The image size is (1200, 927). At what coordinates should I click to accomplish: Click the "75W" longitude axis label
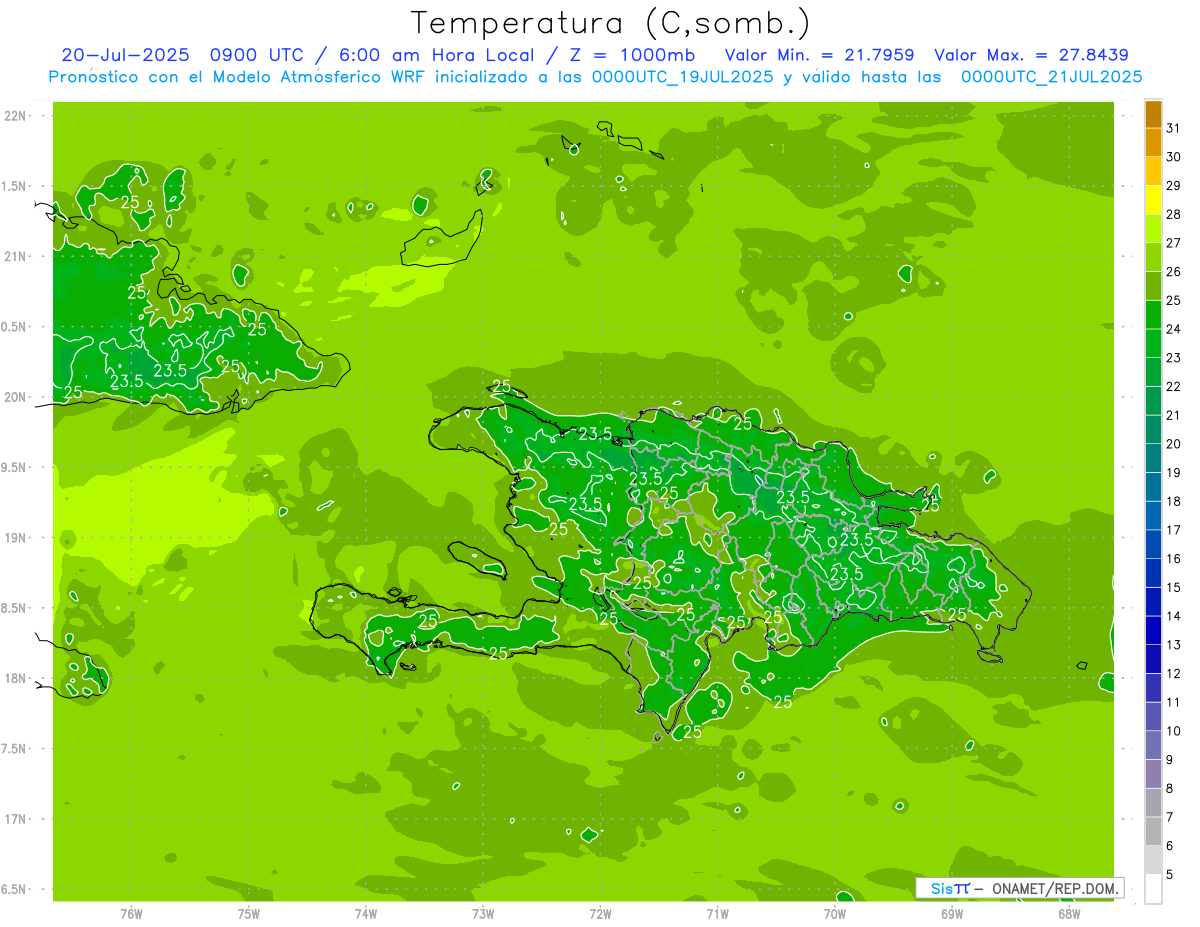point(248,914)
